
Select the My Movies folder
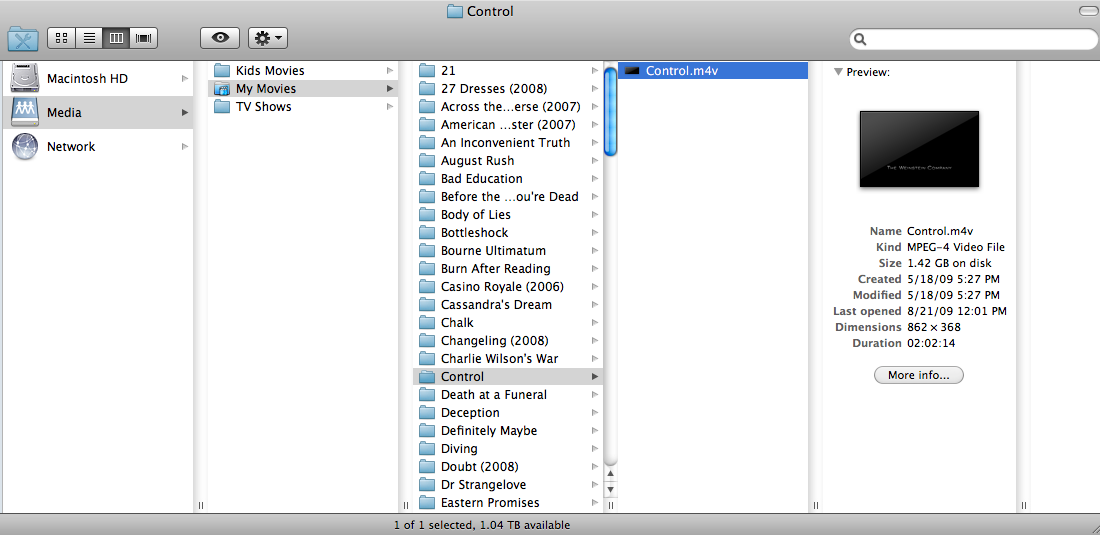pyautogui.click(x=303, y=88)
